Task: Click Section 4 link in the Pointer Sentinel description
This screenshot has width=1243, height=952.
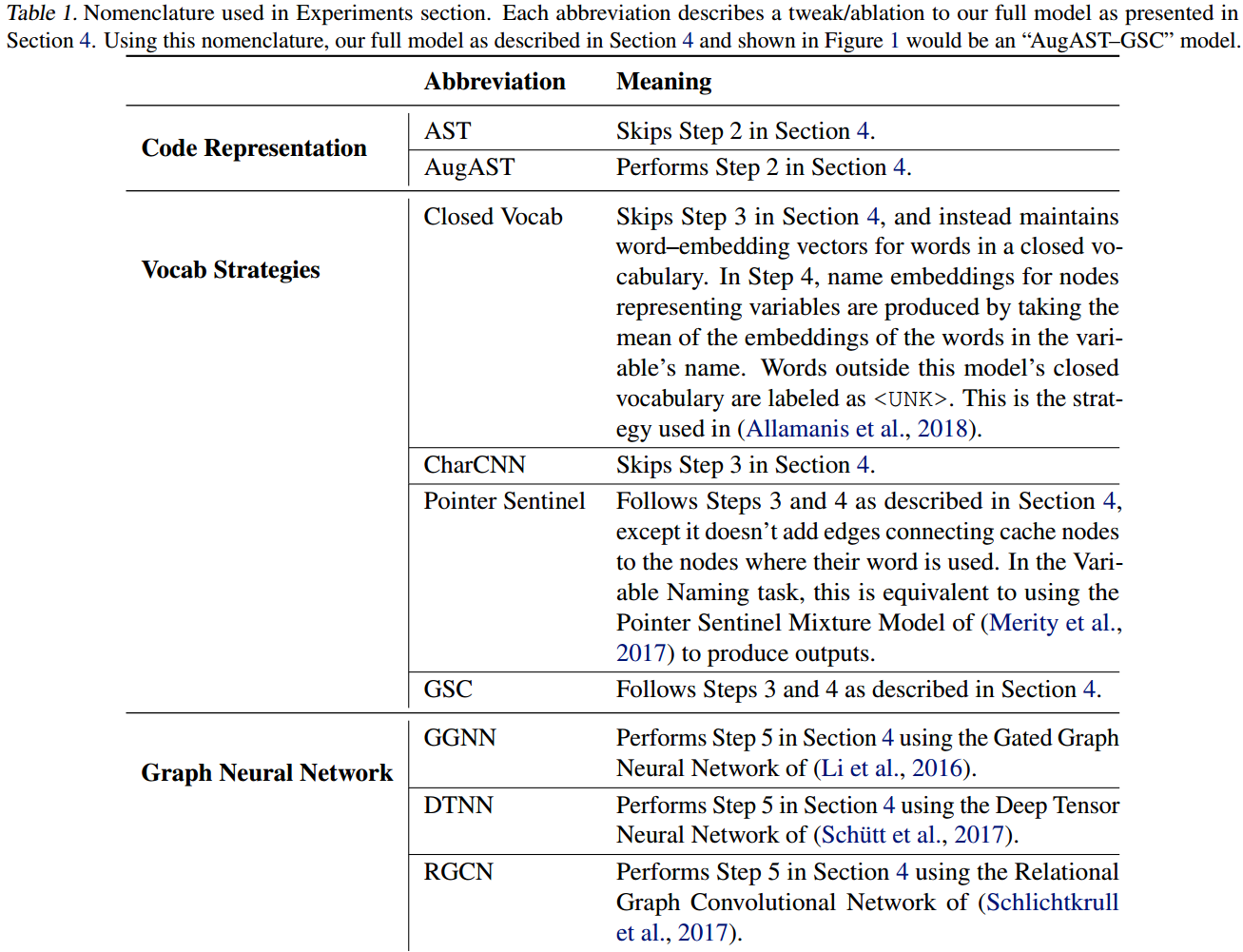Action: [x=1109, y=500]
